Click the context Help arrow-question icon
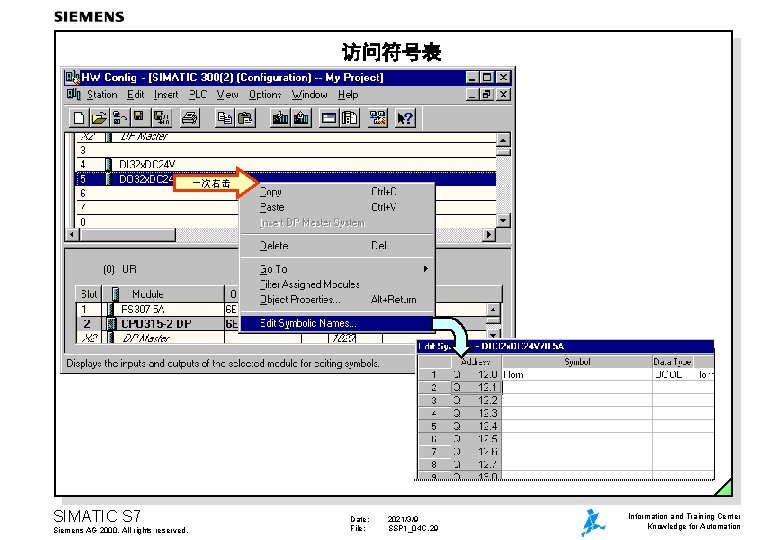The image size is (780, 540). pos(404,118)
